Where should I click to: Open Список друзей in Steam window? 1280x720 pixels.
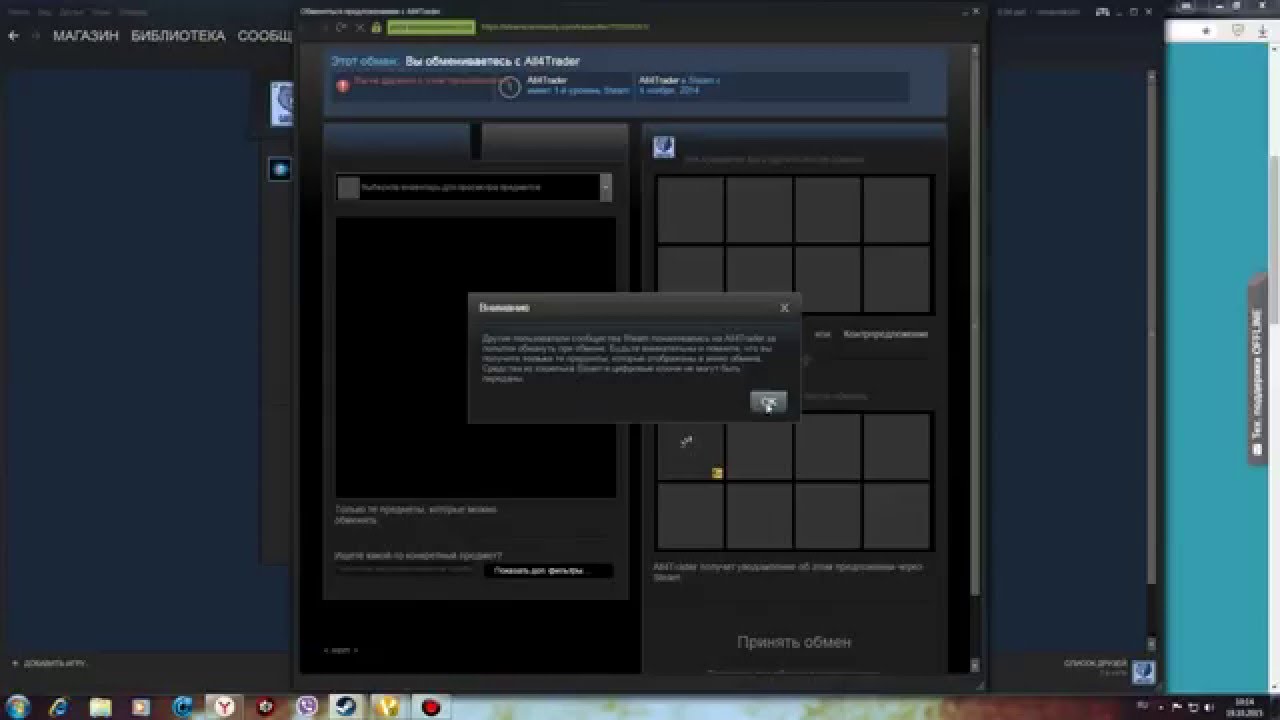(1096, 663)
